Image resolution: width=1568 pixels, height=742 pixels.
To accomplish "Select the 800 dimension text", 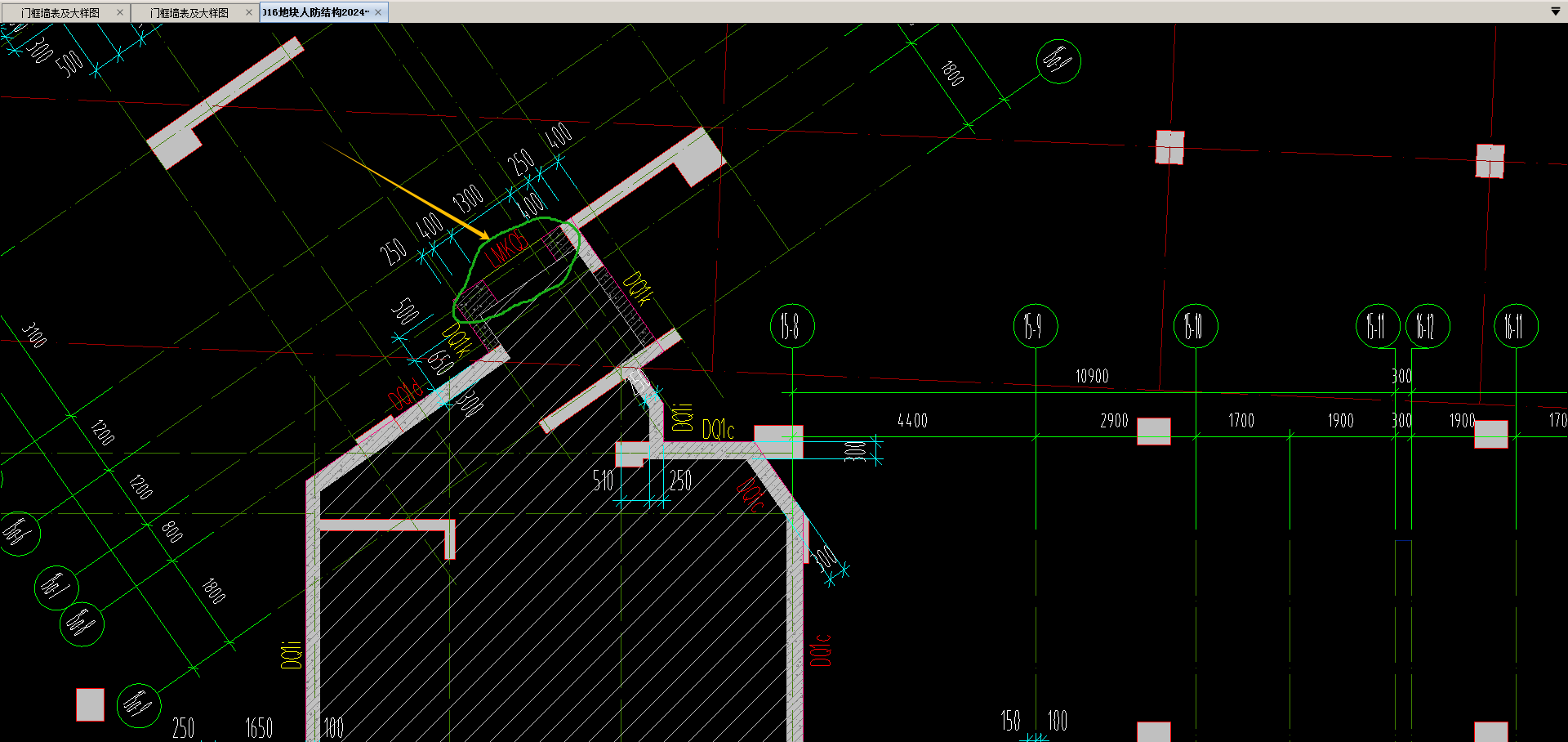I will 172,531.
